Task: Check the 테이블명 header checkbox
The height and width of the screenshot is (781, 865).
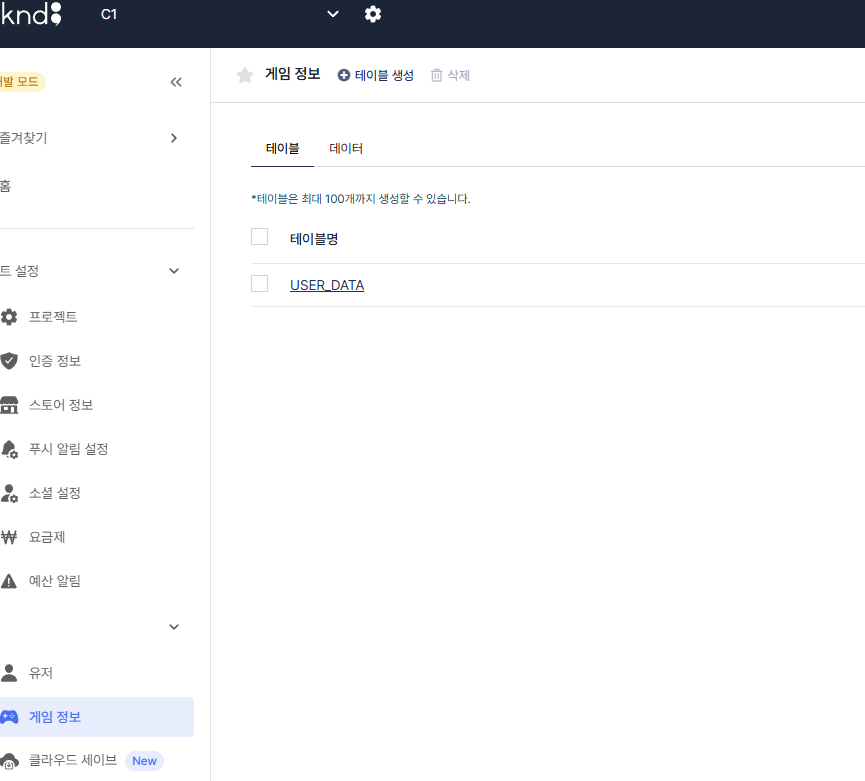Action: coord(259,237)
